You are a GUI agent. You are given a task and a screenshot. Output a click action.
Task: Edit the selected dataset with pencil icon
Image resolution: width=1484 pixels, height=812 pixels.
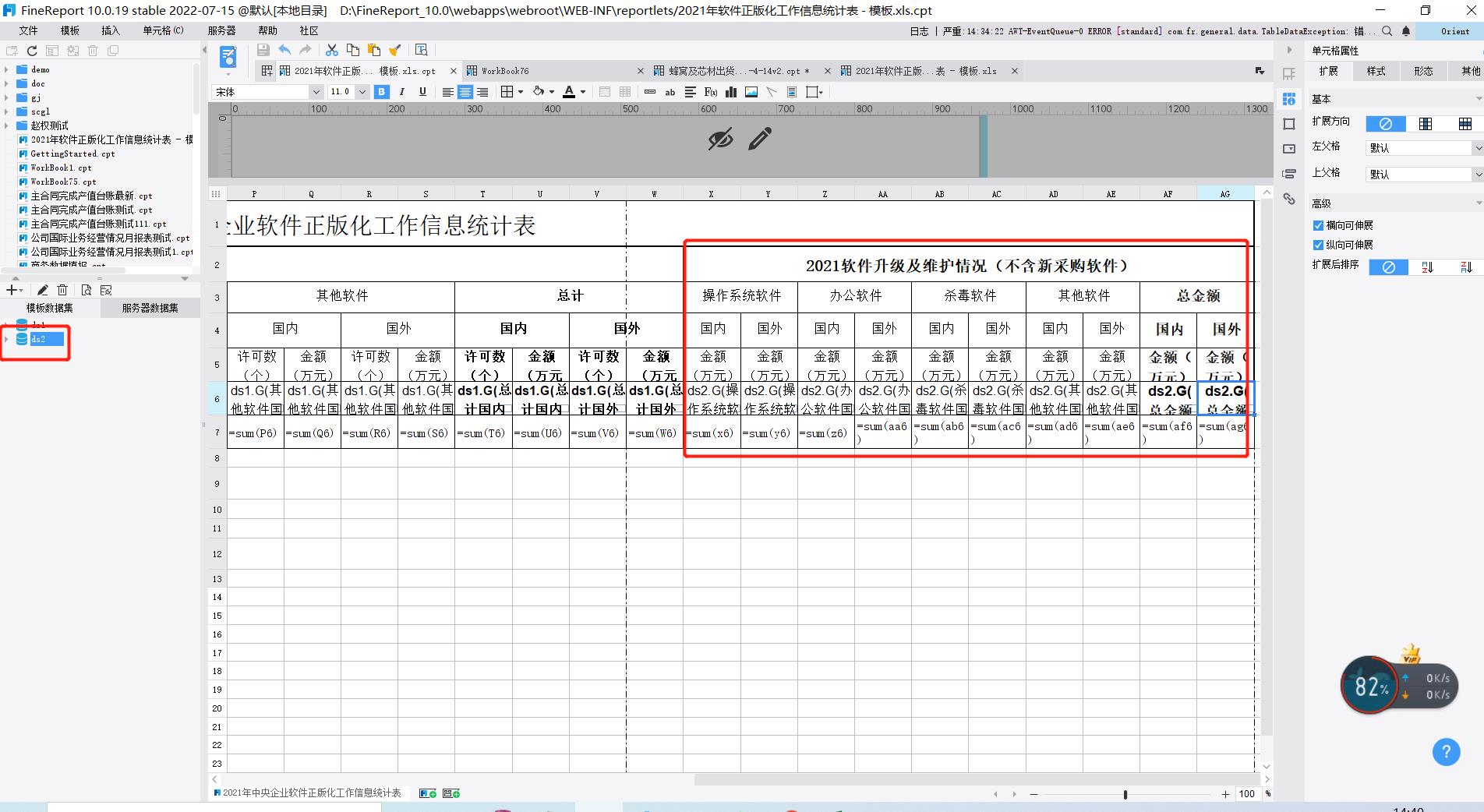click(x=43, y=290)
